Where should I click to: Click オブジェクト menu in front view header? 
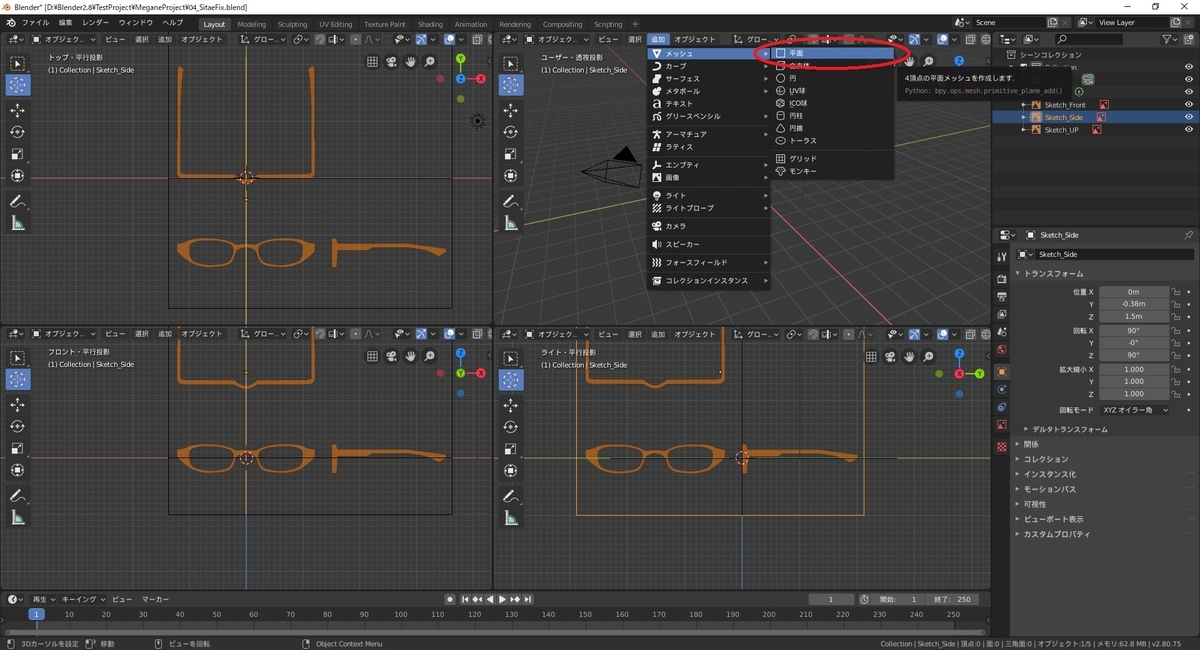pyautogui.click(x=202, y=333)
